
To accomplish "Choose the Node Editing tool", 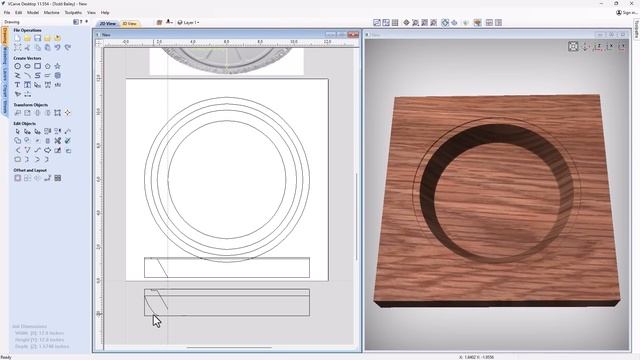I will (27, 131).
